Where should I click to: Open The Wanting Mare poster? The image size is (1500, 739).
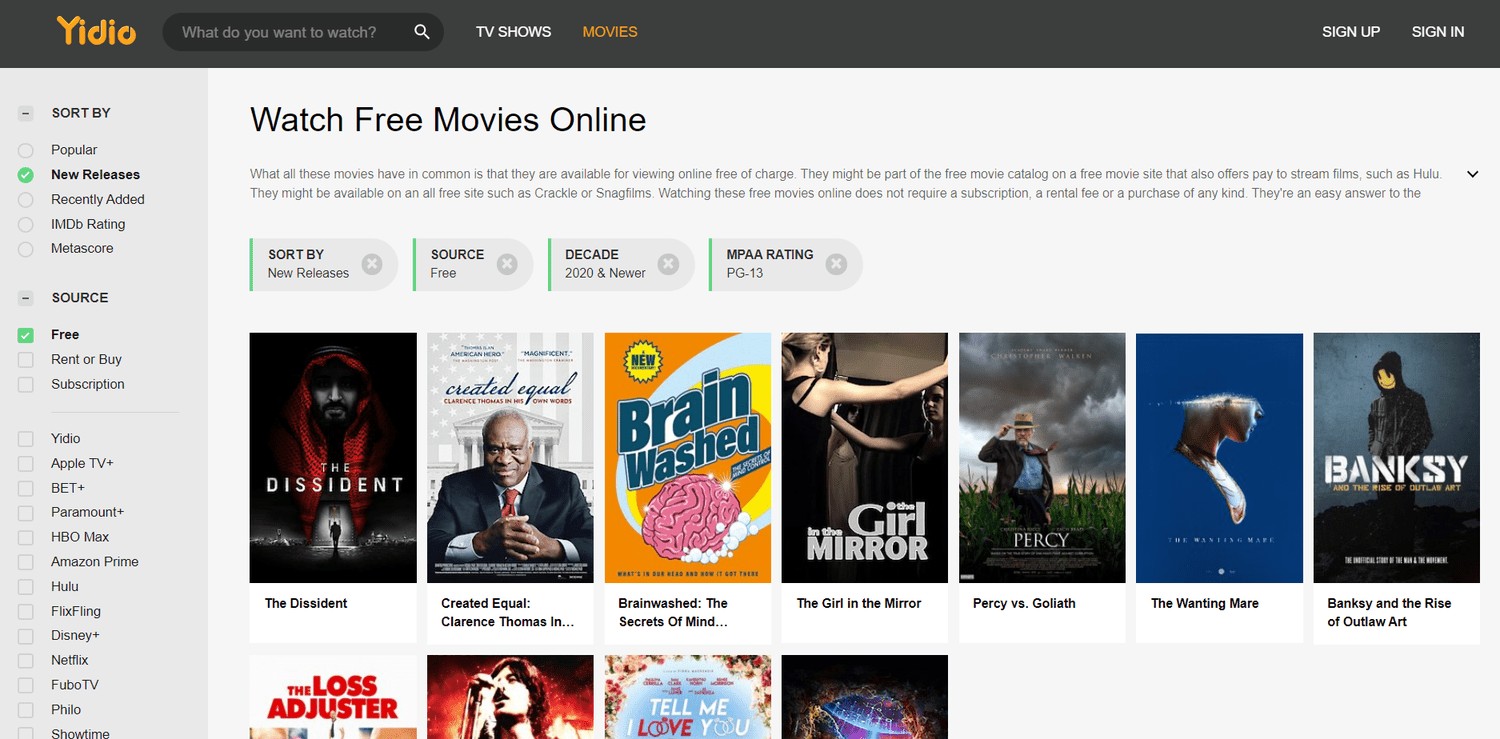click(x=1220, y=458)
